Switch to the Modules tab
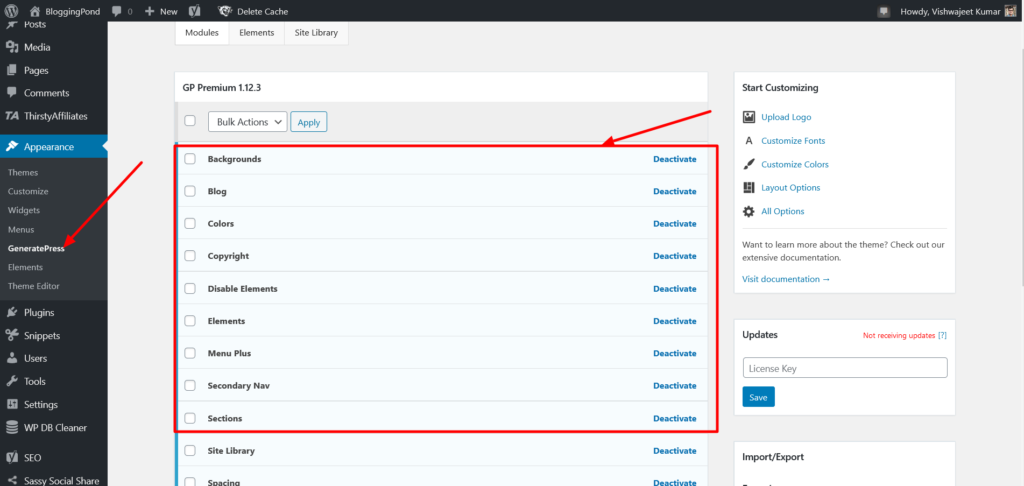This screenshot has height=486, width=1024. click(x=202, y=33)
